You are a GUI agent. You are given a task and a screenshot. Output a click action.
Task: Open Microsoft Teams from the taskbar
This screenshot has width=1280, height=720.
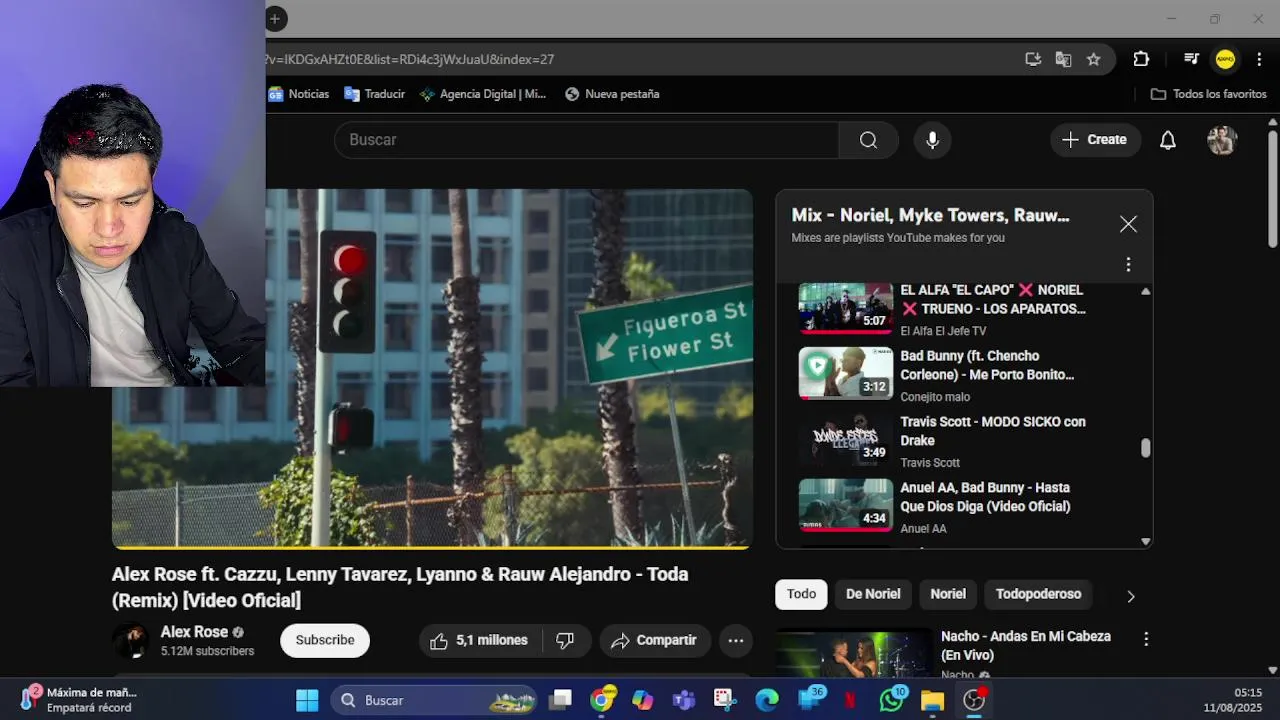coord(684,700)
